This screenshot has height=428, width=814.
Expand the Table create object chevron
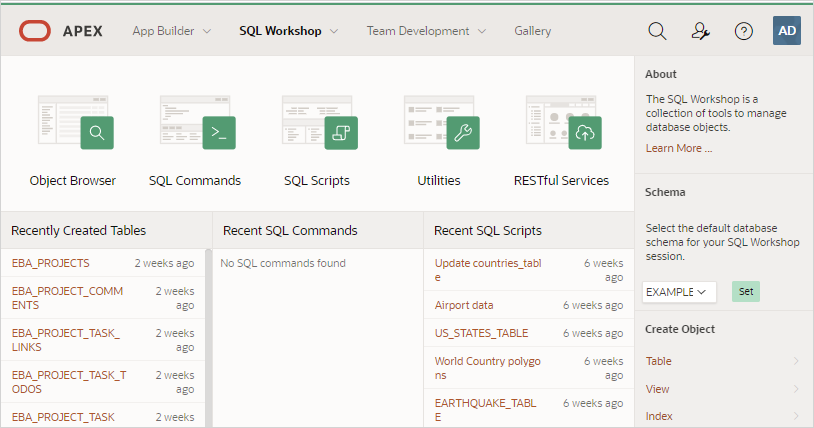click(x=796, y=361)
